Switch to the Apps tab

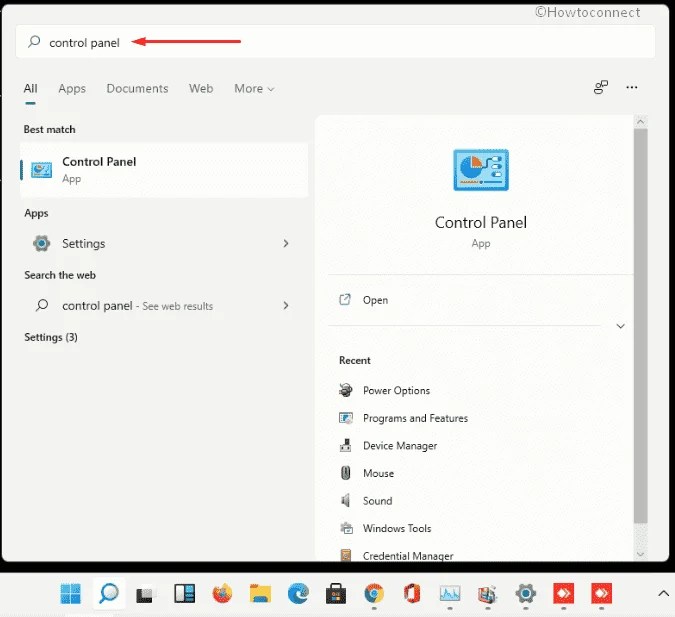coord(72,88)
